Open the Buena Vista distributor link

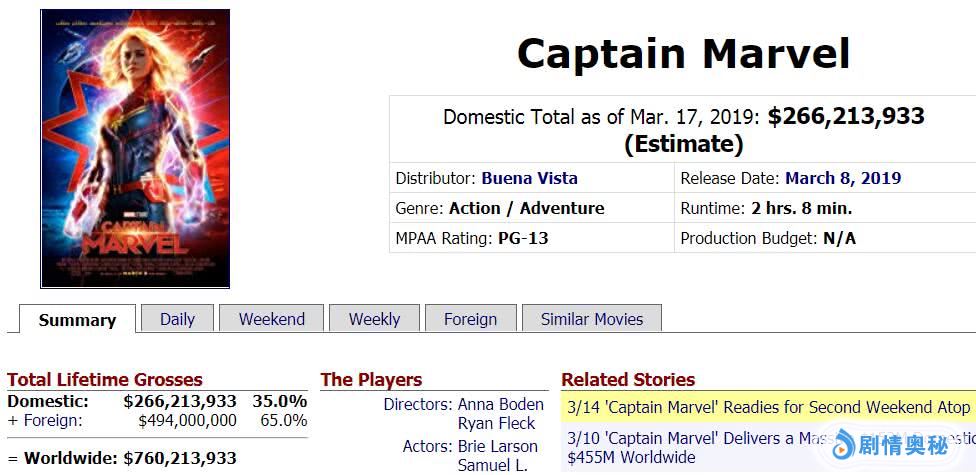(529, 178)
